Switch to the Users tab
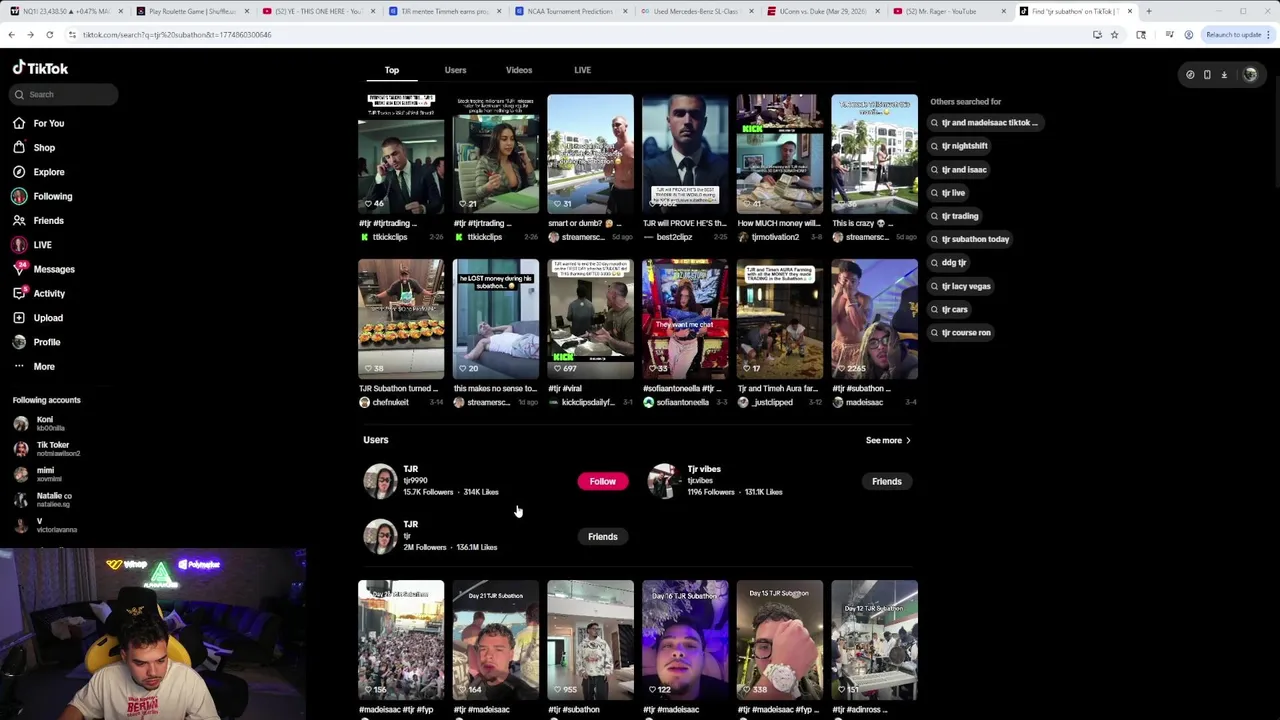 coord(455,70)
